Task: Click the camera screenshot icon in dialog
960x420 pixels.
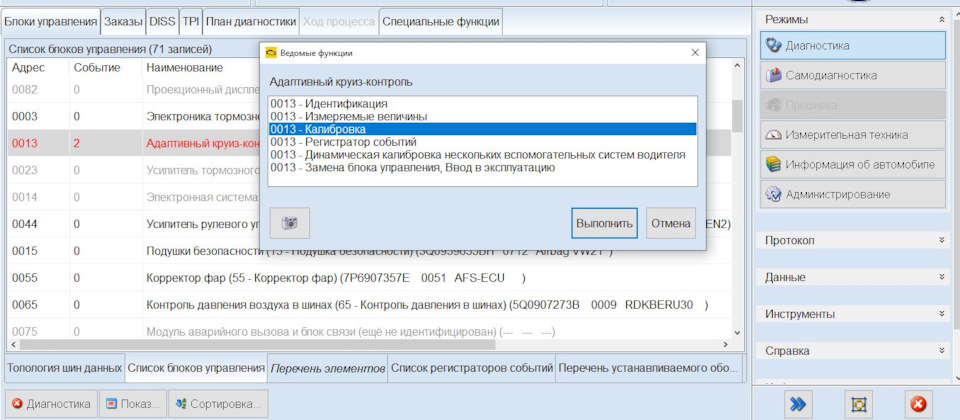Action: coord(290,223)
